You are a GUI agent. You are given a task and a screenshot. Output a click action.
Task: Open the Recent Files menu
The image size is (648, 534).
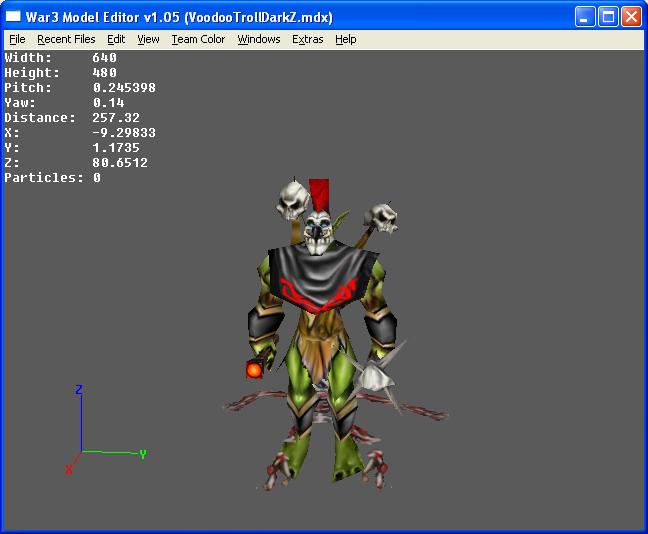click(x=66, y=39)
